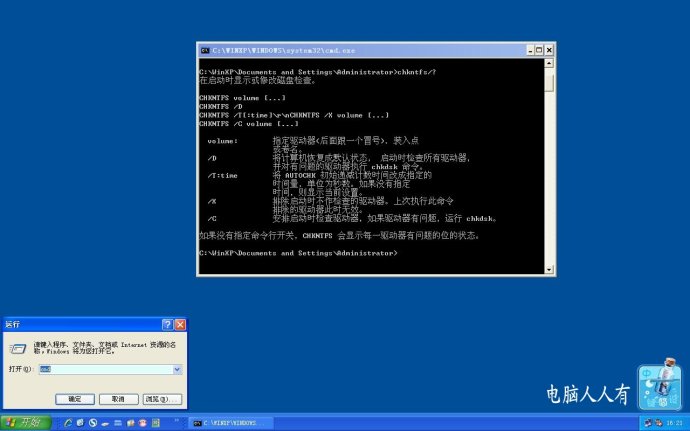
Task: Click the cmd.exe title bar system icon
Action: pyautogui.click(x=205, y=49)
